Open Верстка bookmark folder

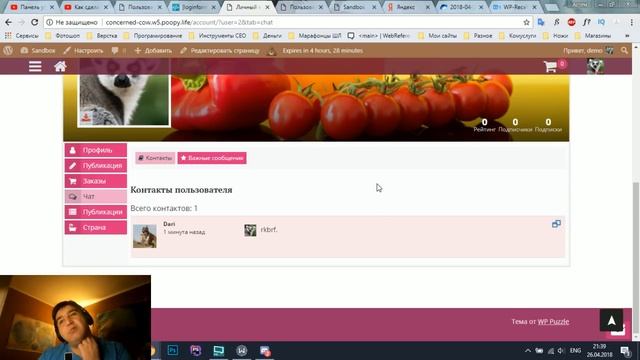102,36
